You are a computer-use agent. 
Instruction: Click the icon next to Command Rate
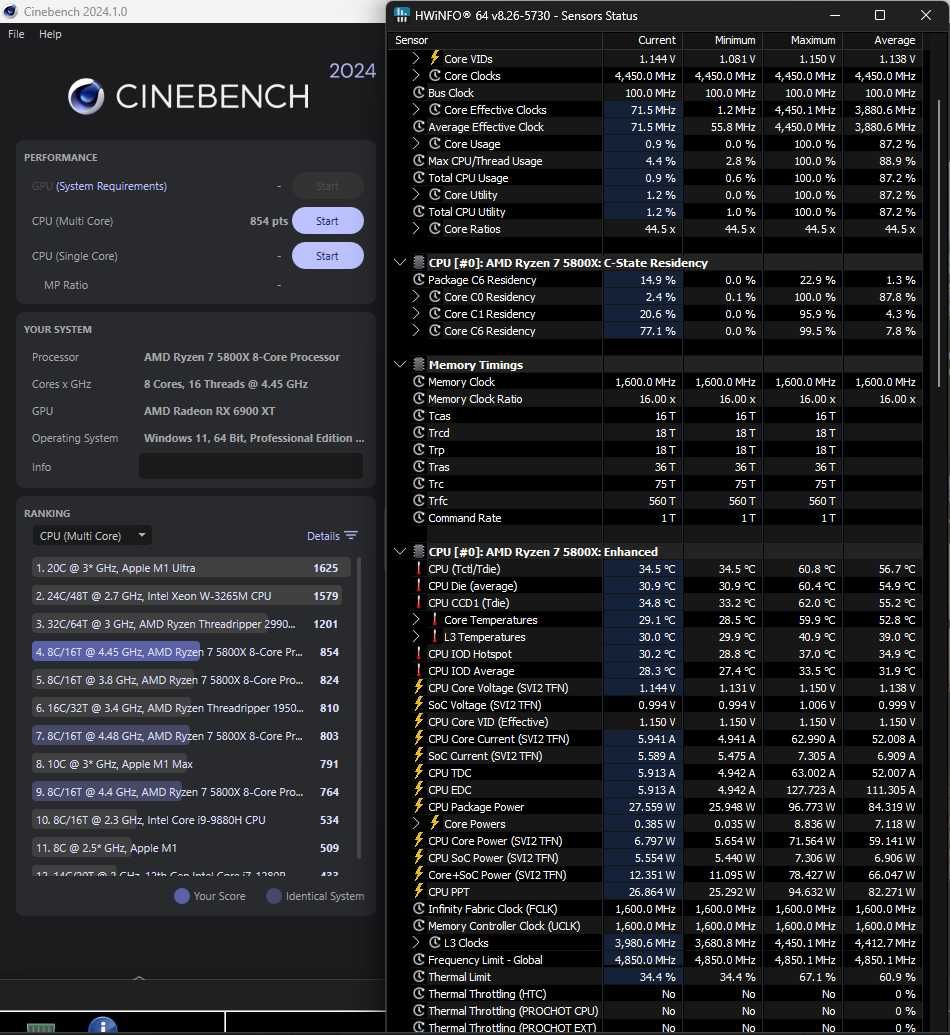coord(419,518)
